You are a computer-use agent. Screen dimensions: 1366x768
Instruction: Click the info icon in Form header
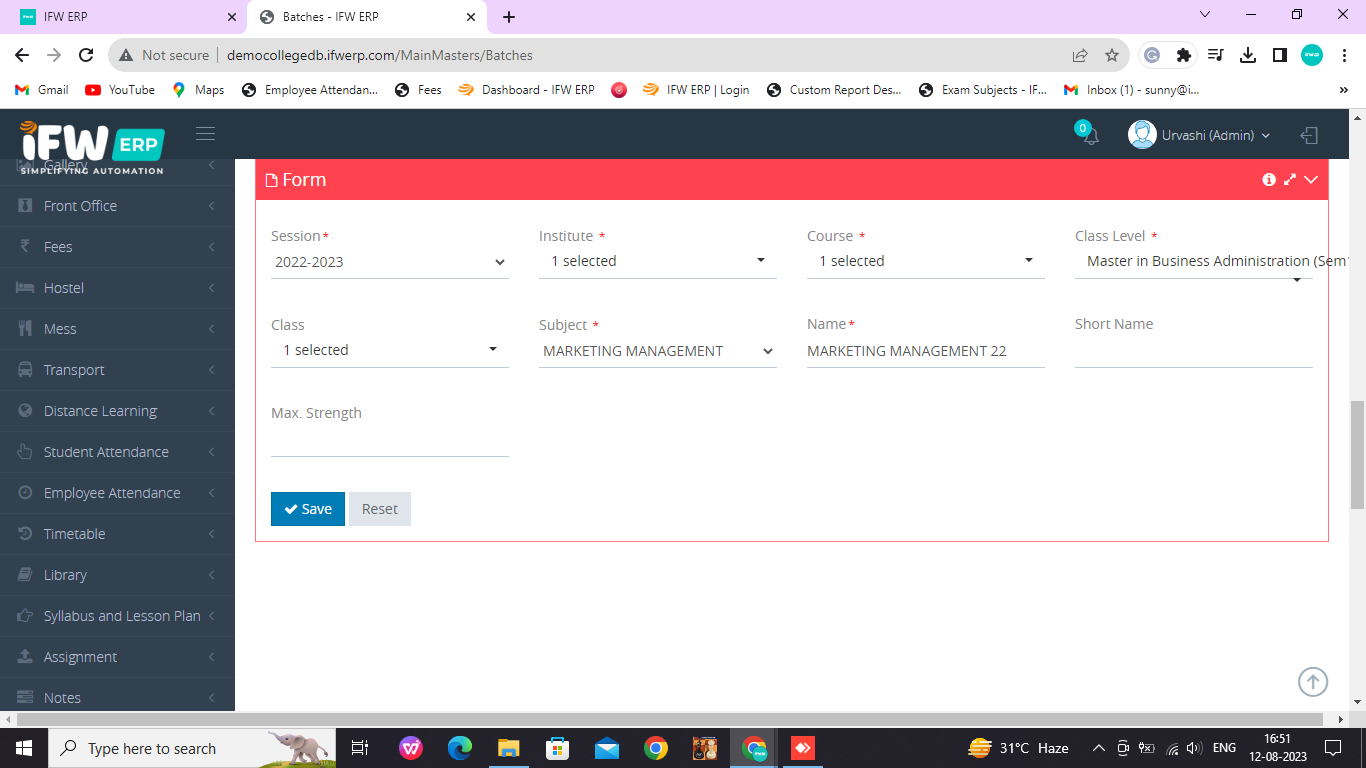click(x=1269, y=180)
